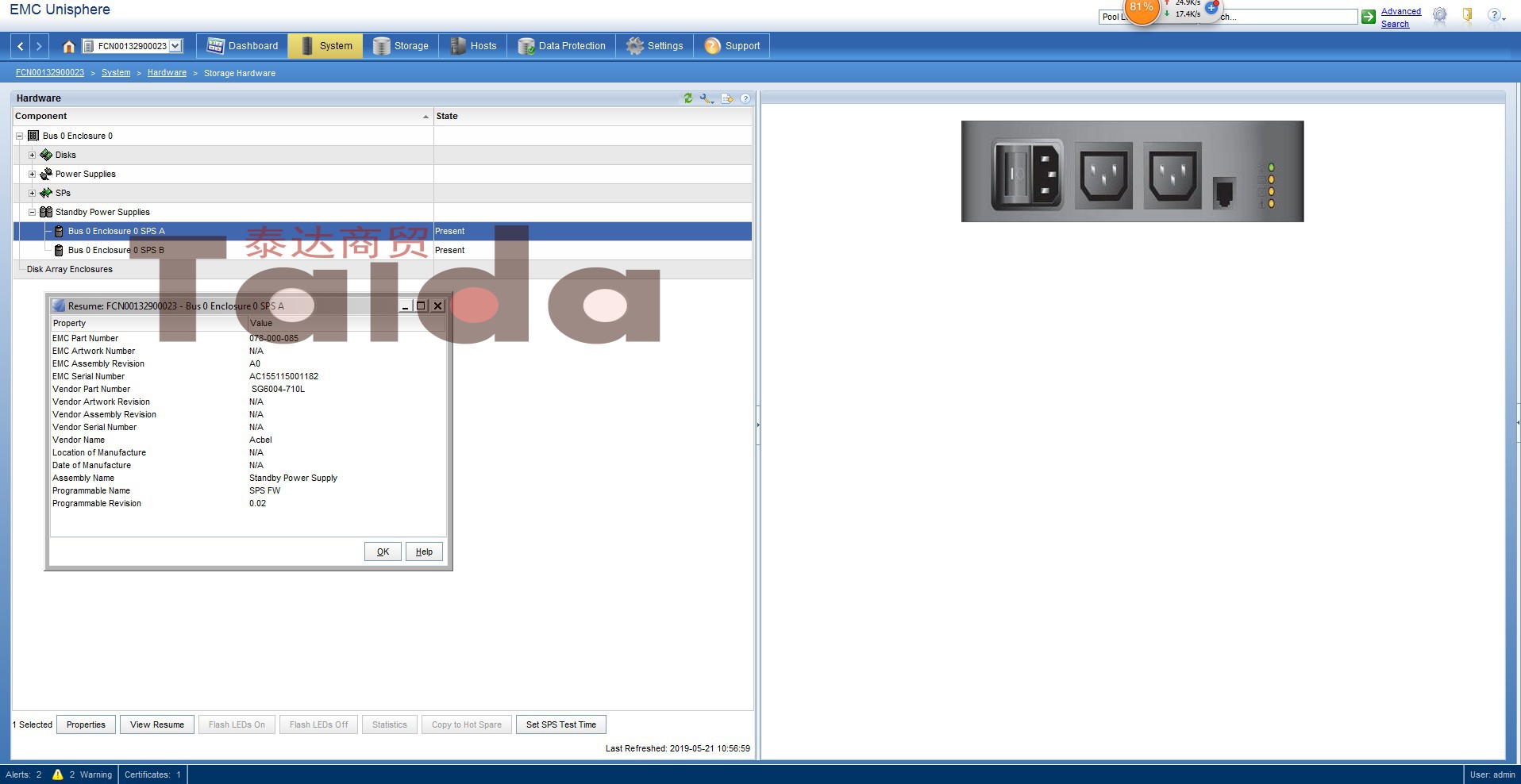This screenshot has height=784, width=1521.
Task: Open the Support menu
Action: pos(732,46)
